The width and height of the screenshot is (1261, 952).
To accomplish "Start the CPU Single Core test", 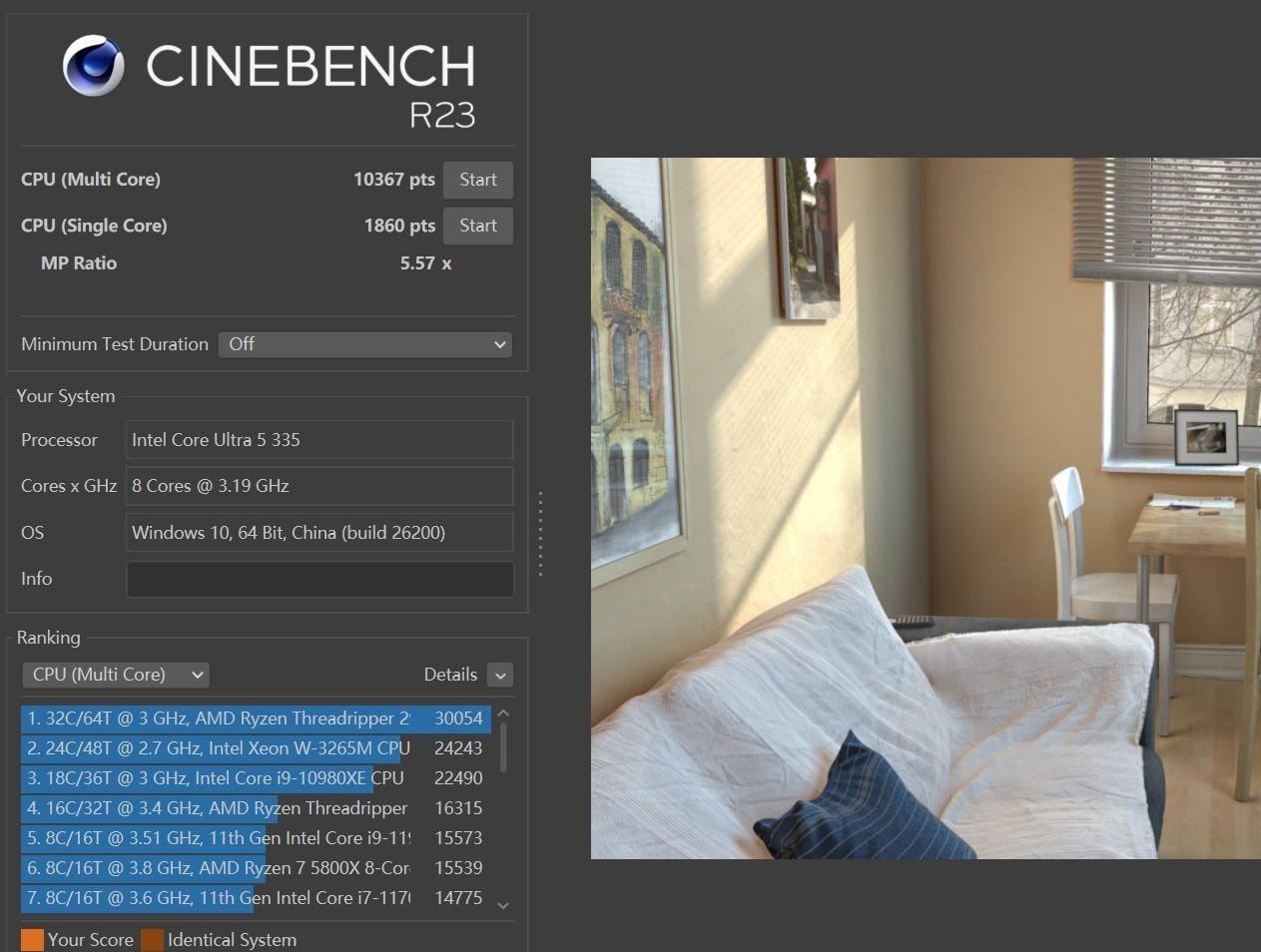I will (478, 226).
